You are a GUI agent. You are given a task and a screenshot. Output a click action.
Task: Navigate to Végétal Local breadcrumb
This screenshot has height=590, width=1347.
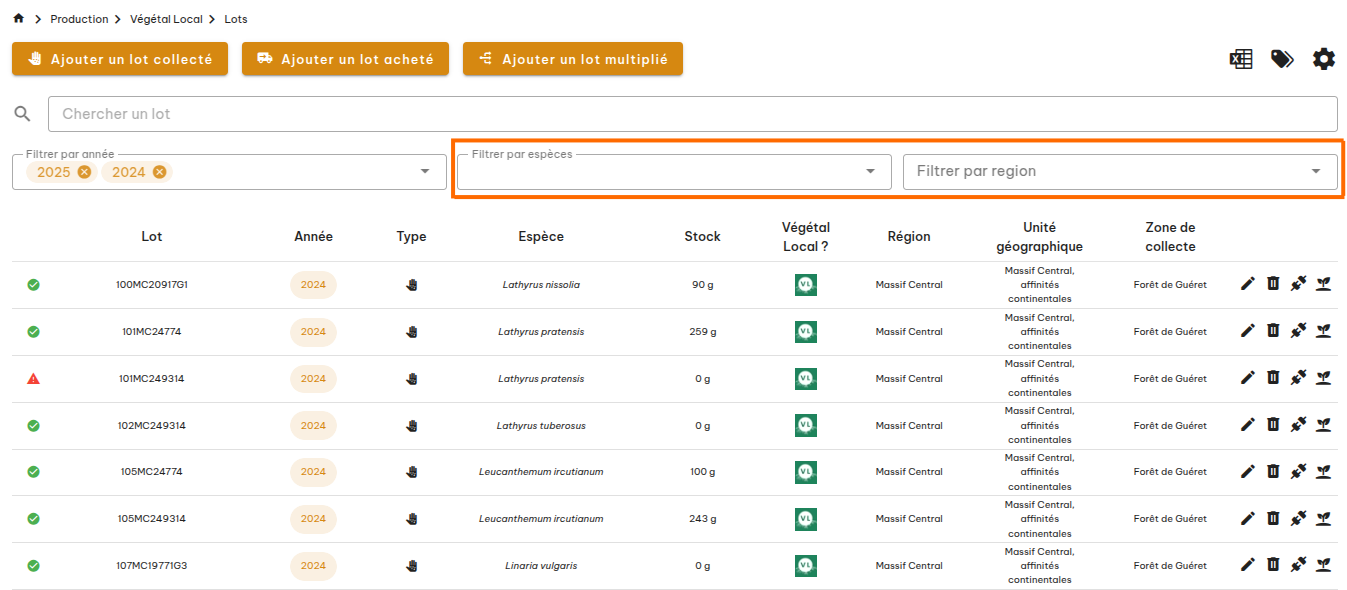pyautogui.click(x=166, y=19)
